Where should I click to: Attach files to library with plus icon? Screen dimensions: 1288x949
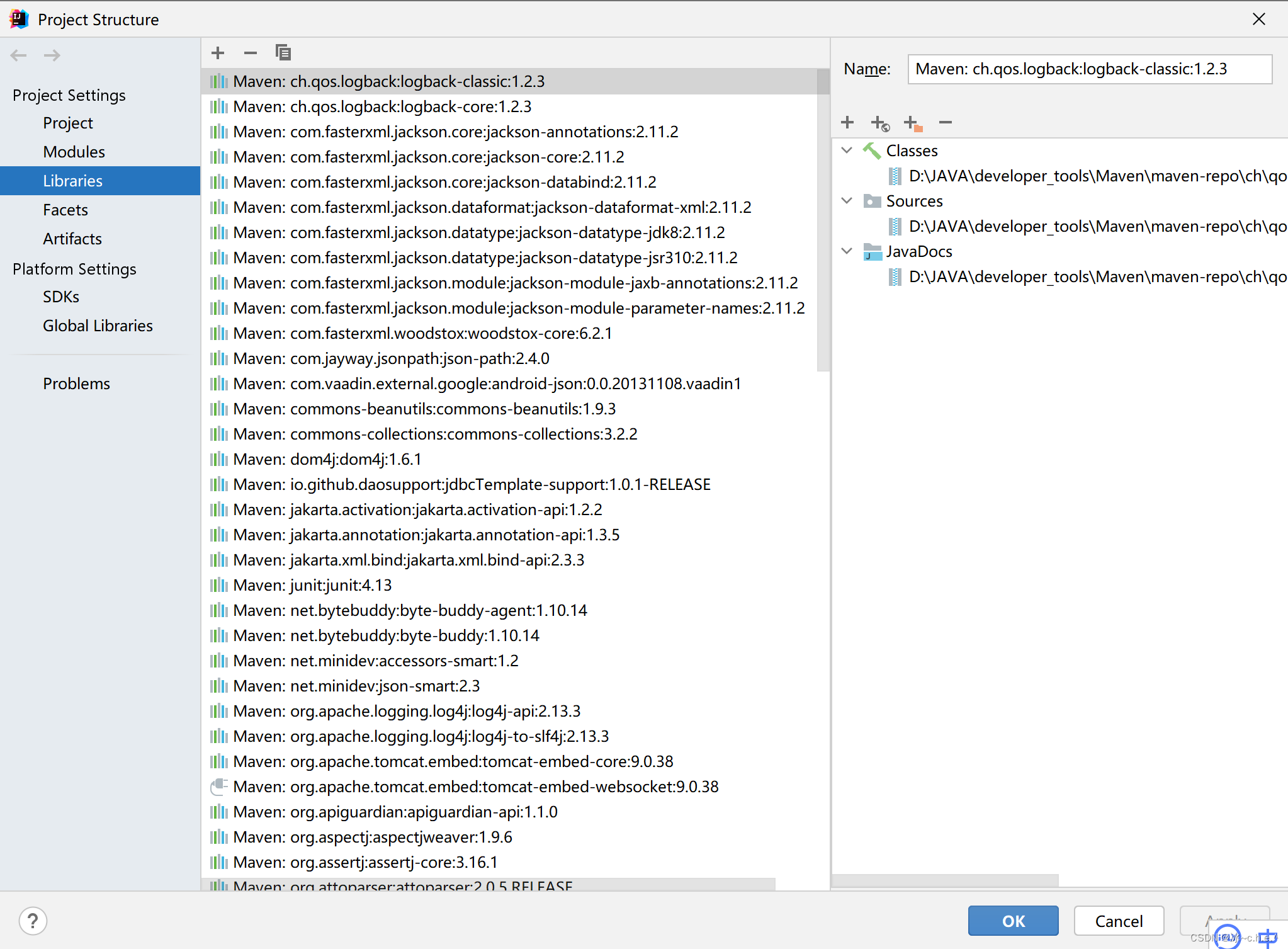847,122
